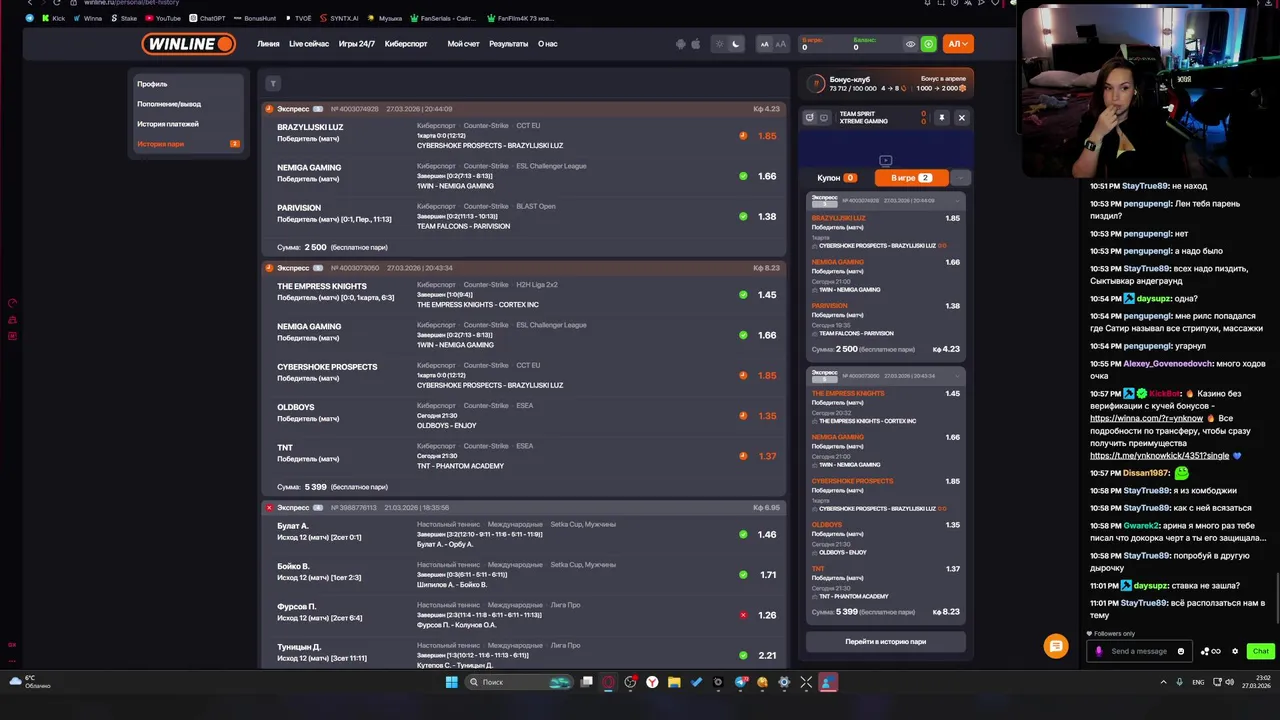The width and height of the screenshot is (1280, 720).
Task: Click the pending icon on the TNT bet
Action: point(743,456)
